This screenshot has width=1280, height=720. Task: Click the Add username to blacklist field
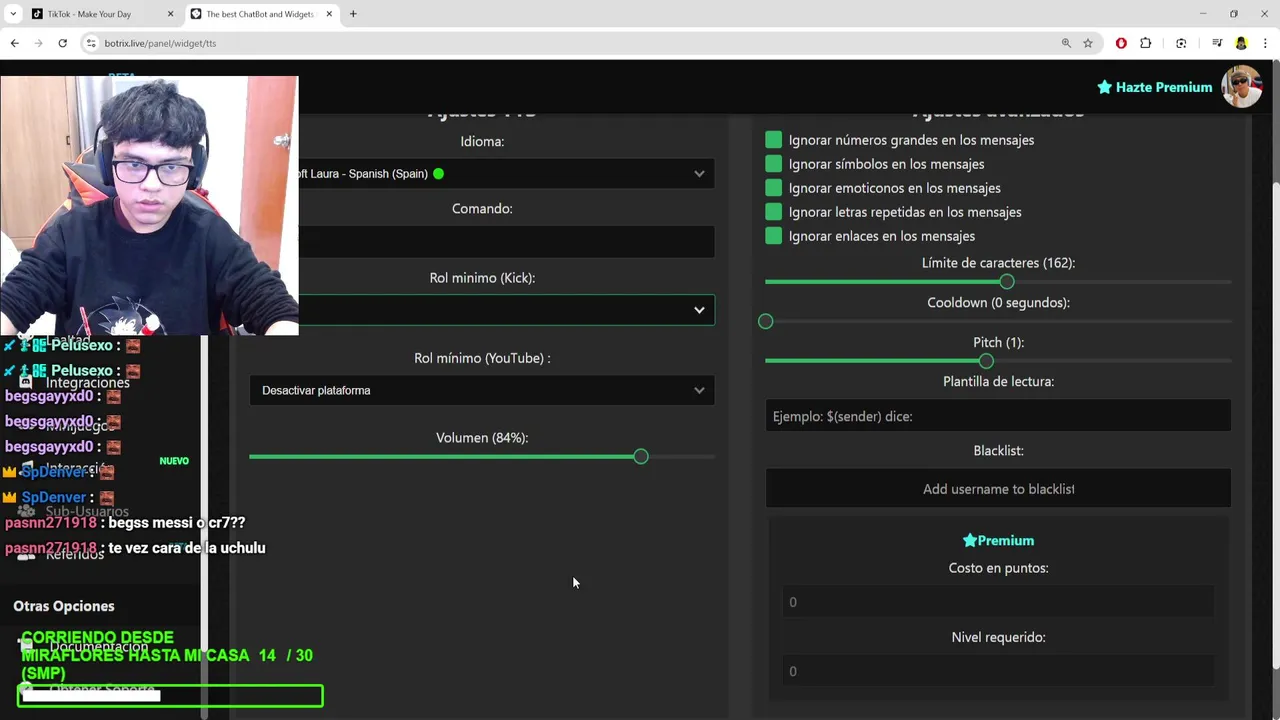998,489
